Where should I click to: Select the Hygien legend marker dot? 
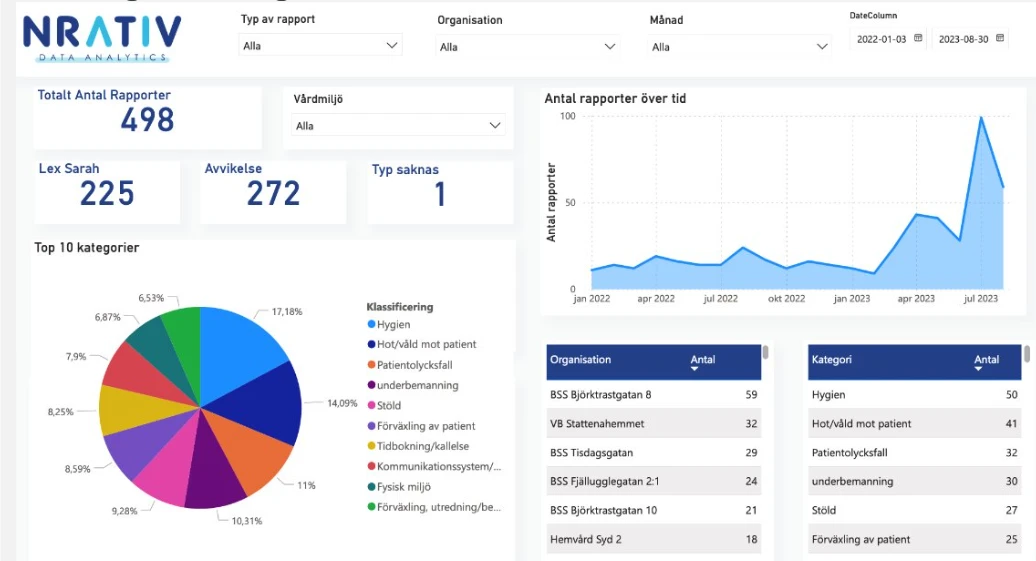(371, 324)
